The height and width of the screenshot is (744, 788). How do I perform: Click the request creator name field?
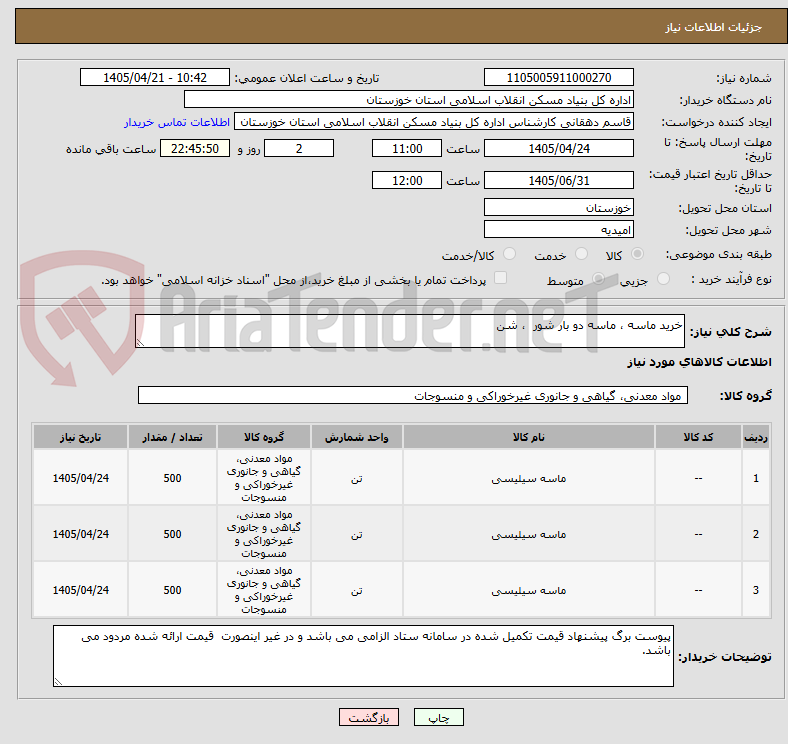point(434,122)
